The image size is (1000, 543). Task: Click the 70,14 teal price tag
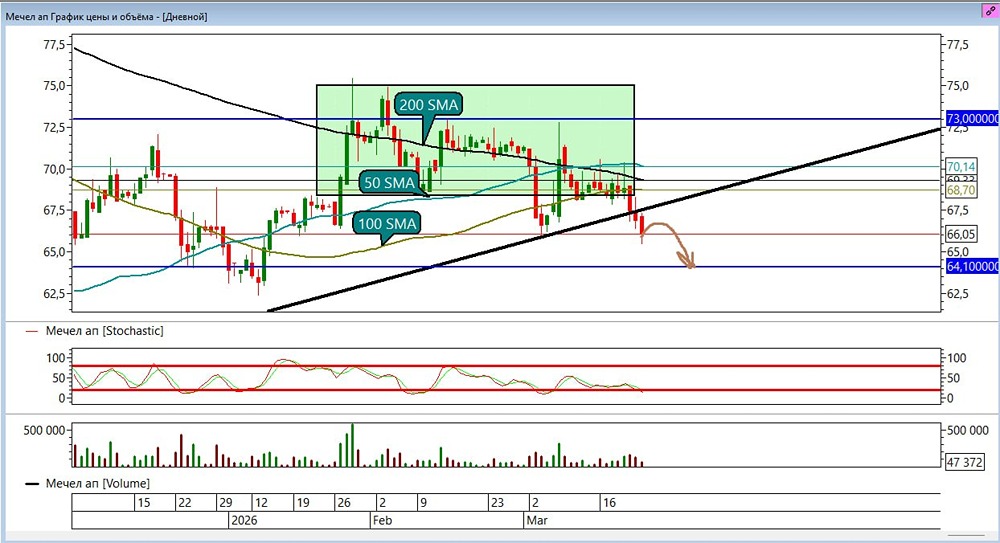tap(961, 167)
